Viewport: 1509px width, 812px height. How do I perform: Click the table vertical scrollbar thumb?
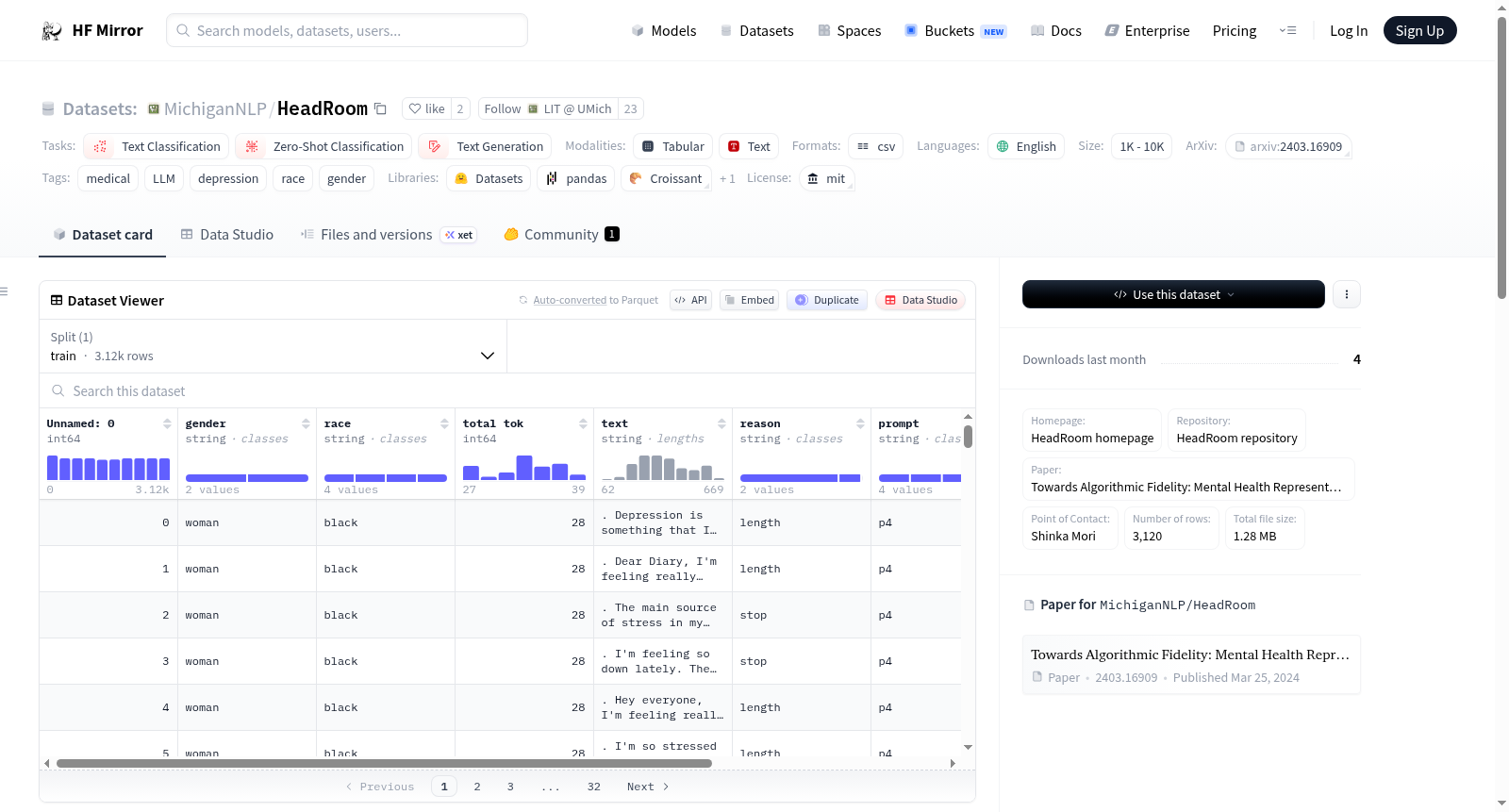point(968,437)
